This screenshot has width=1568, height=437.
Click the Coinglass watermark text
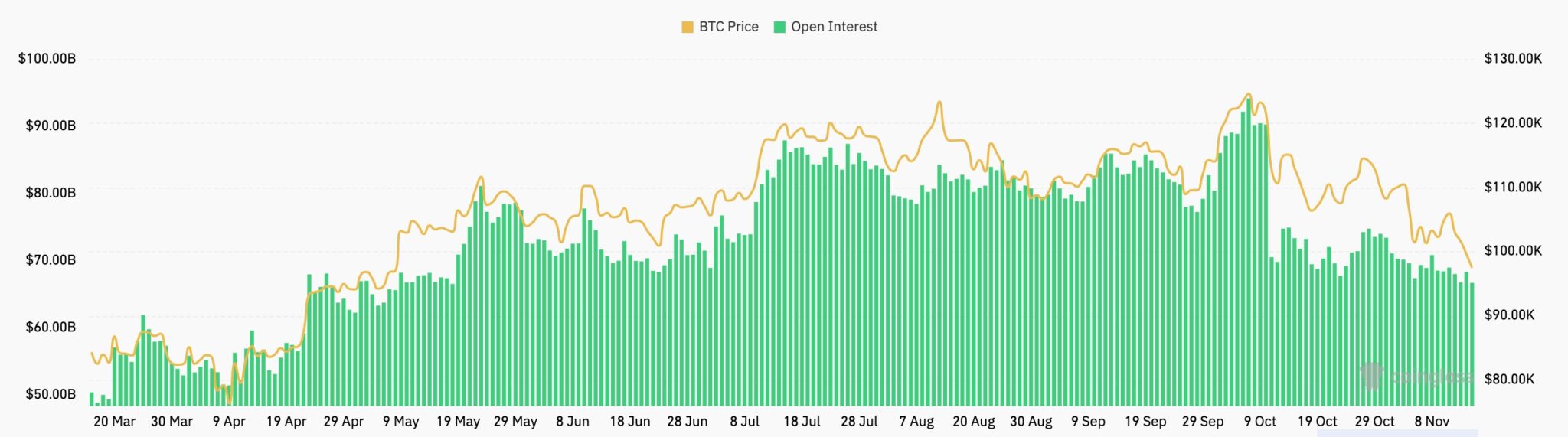coord(1429,377)
